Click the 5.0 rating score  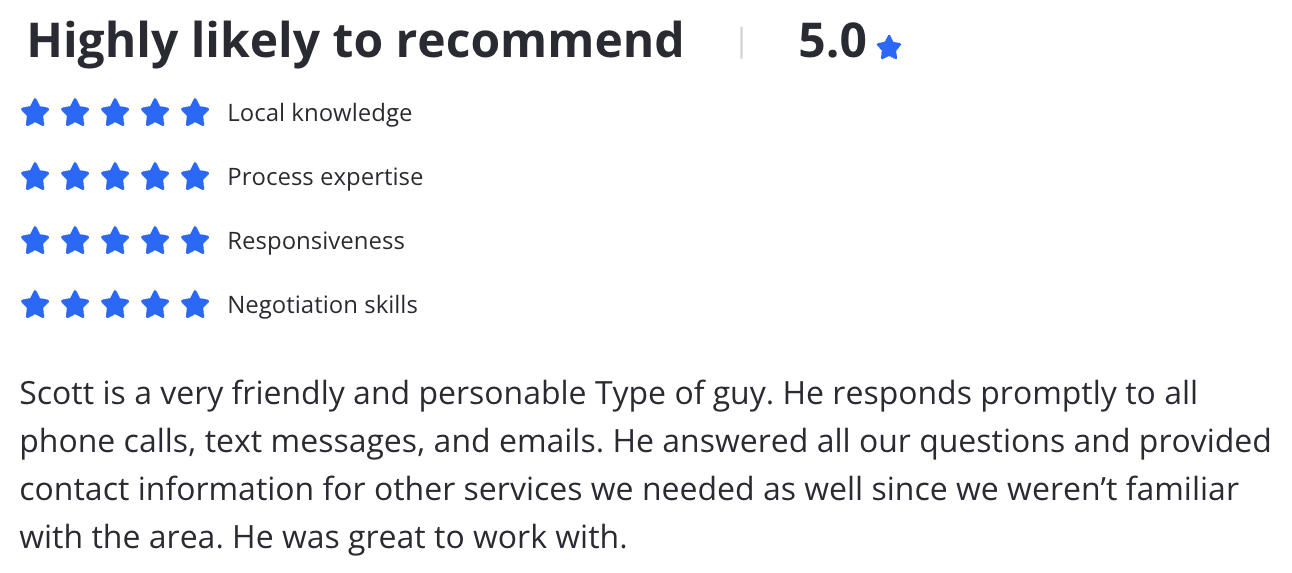pyautogui.click(x=832, y=41)
